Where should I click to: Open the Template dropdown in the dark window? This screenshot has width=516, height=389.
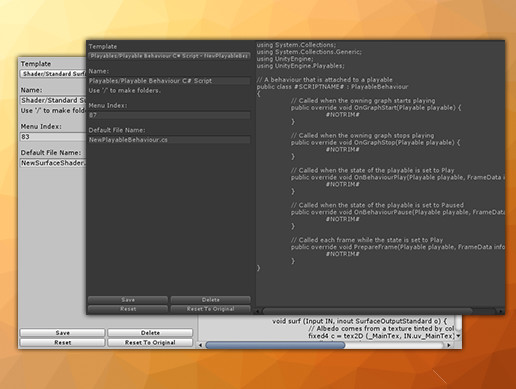(169, 56)
